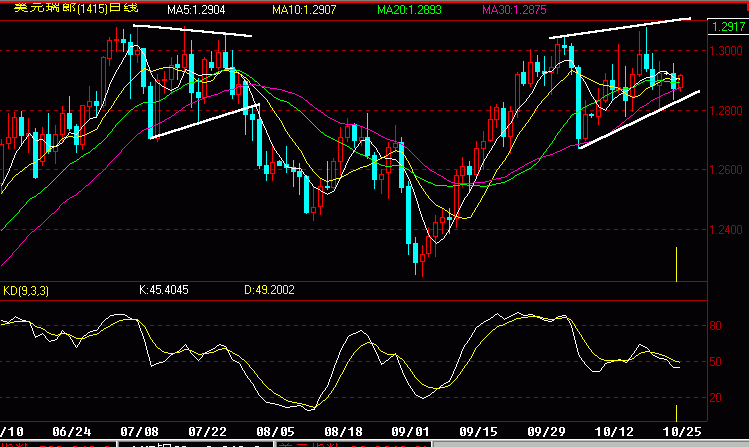Click the KD(9,3,3) indicator name

click(26, 290)
